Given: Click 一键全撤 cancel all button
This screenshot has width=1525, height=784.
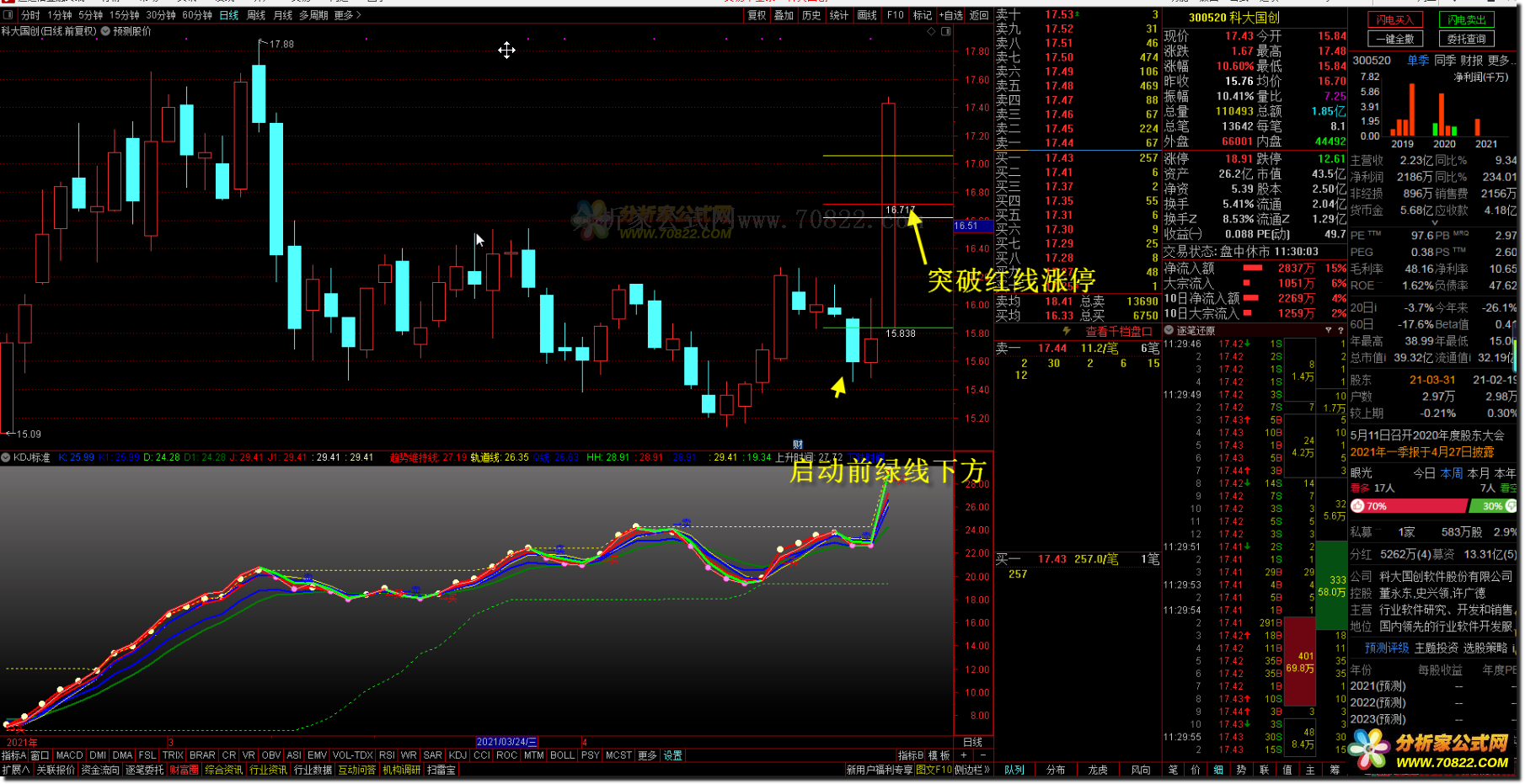Looking at the screenshot, I should click(x=1394, y=40).
